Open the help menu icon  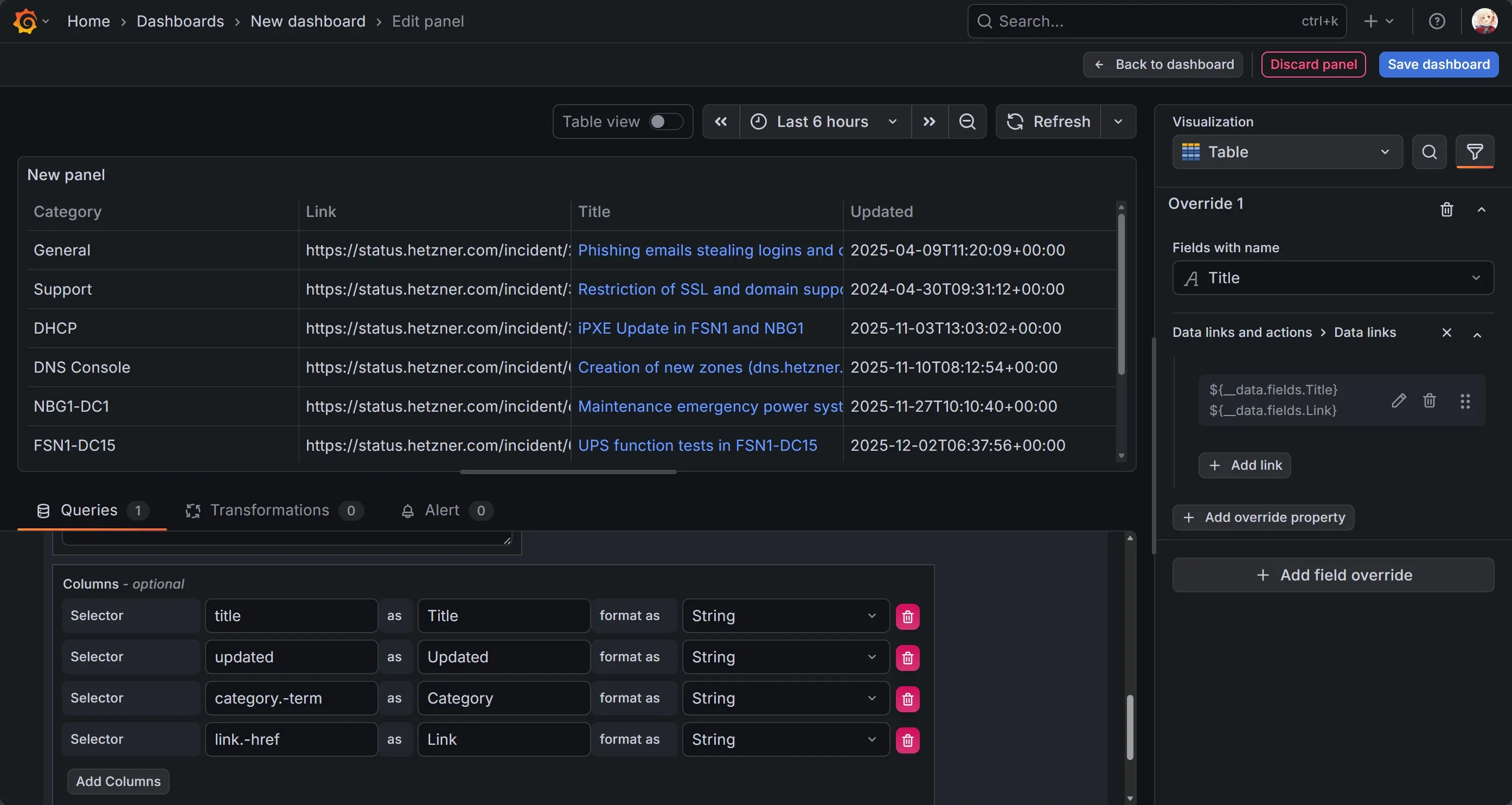coord(1436,22)
